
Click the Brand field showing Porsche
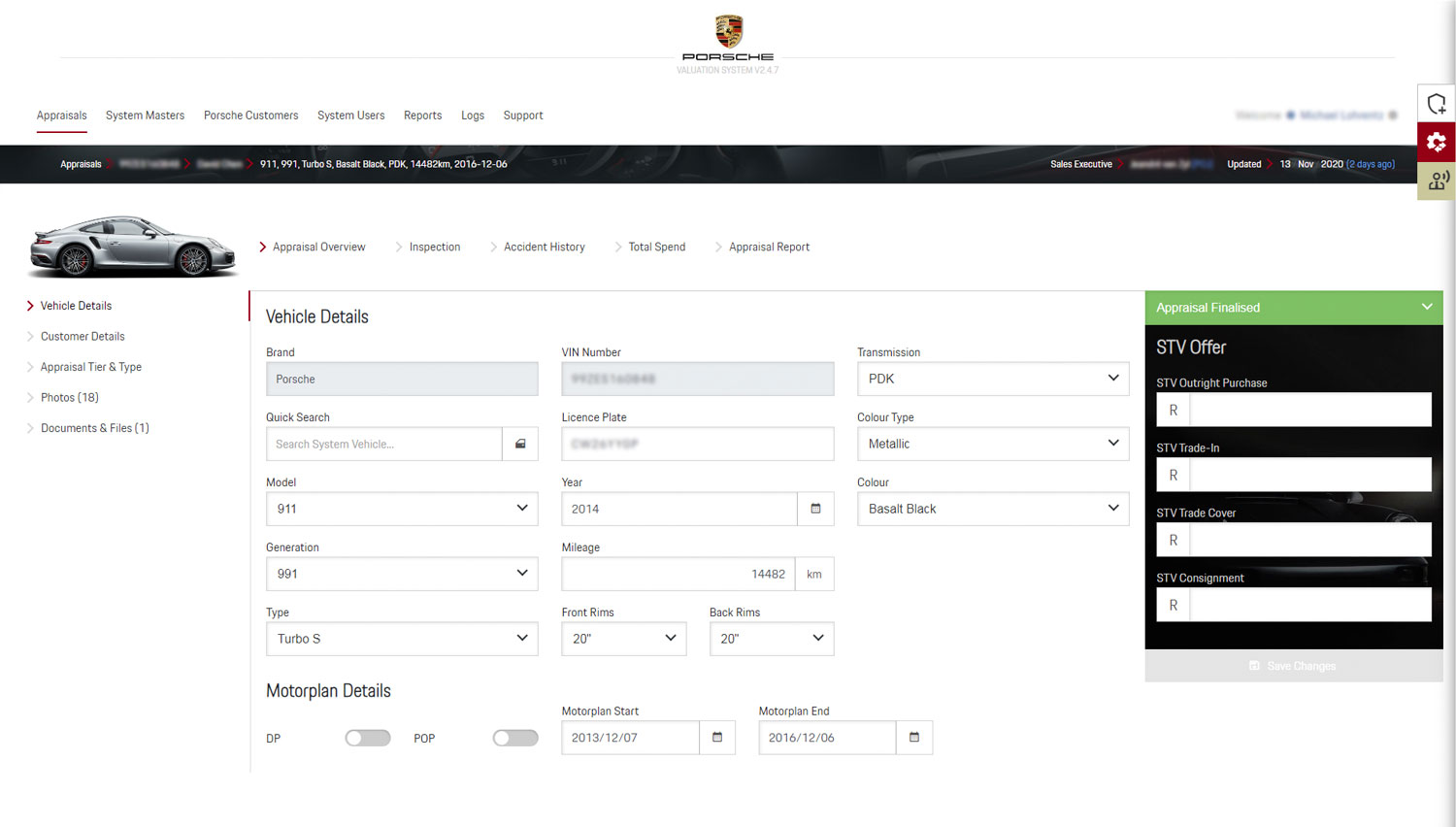click(402, 379)
